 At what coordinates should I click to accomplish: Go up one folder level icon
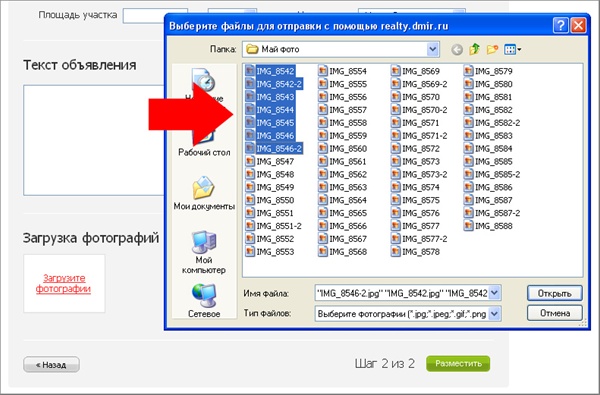[474, 49]
